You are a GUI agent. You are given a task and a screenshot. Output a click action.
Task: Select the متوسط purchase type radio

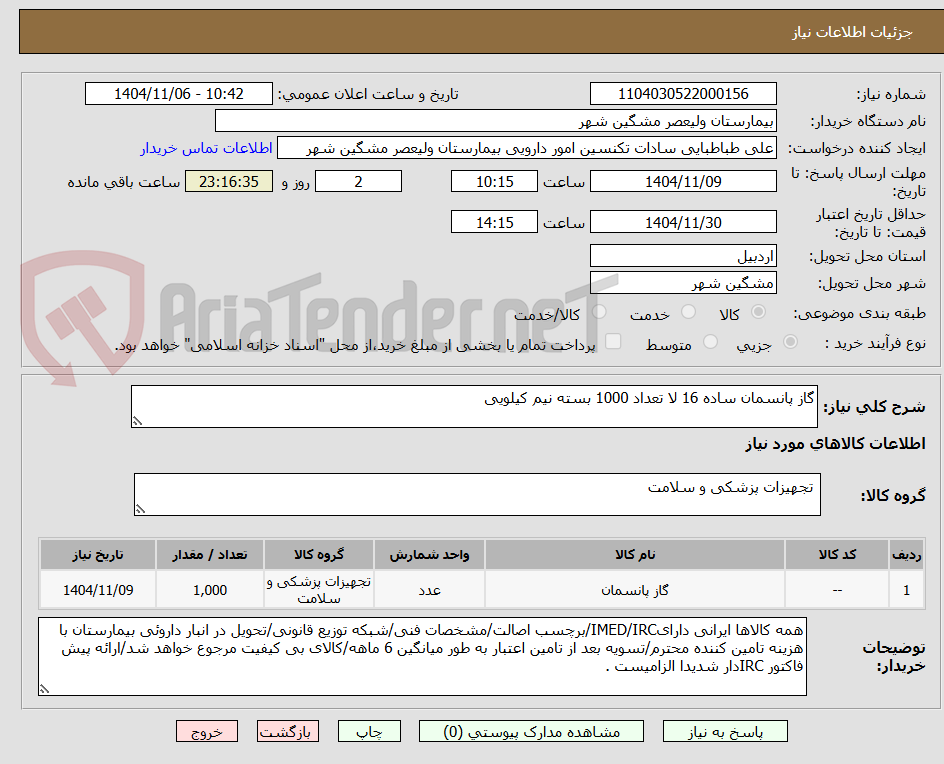pyautogui.click(x=710, y=342)
